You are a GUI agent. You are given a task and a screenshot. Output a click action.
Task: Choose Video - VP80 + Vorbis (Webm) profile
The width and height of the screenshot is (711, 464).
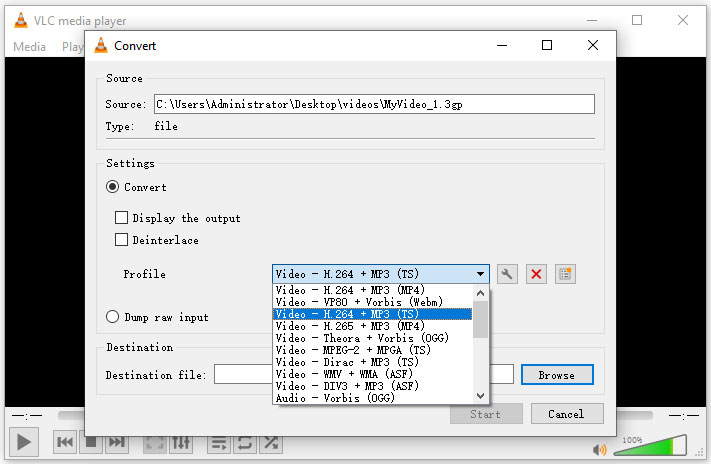[372, 302]
